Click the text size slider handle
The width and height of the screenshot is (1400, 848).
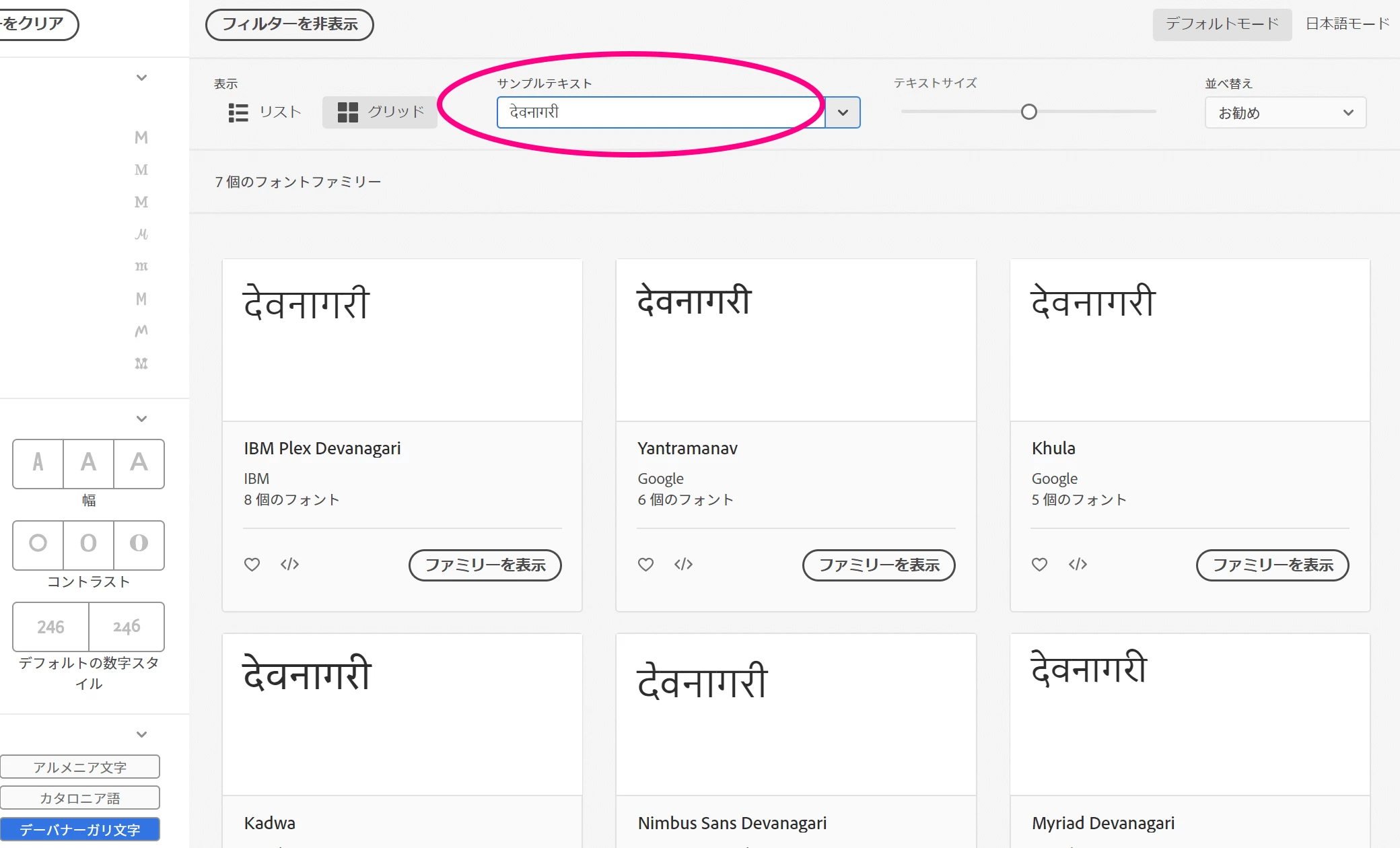click(1029, 112)
